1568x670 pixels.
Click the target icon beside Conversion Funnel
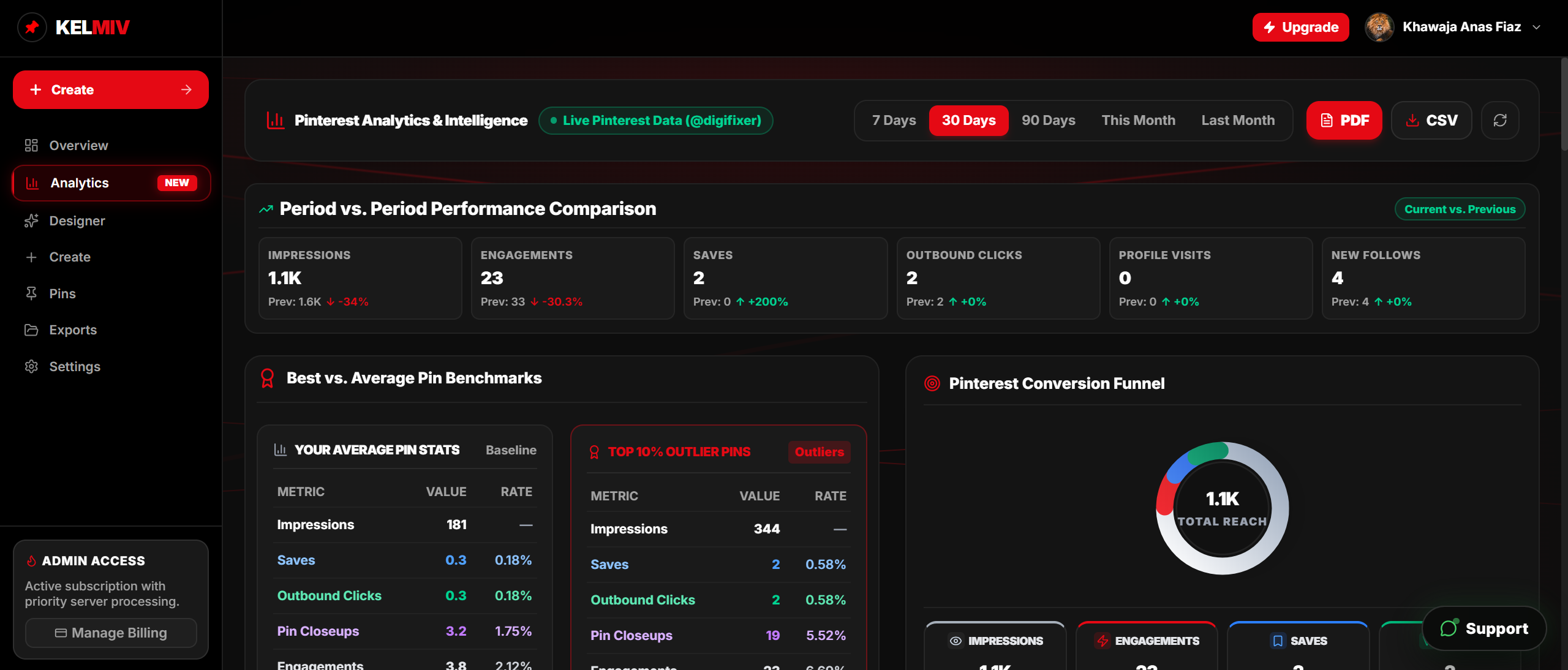[x=932, y=383]
